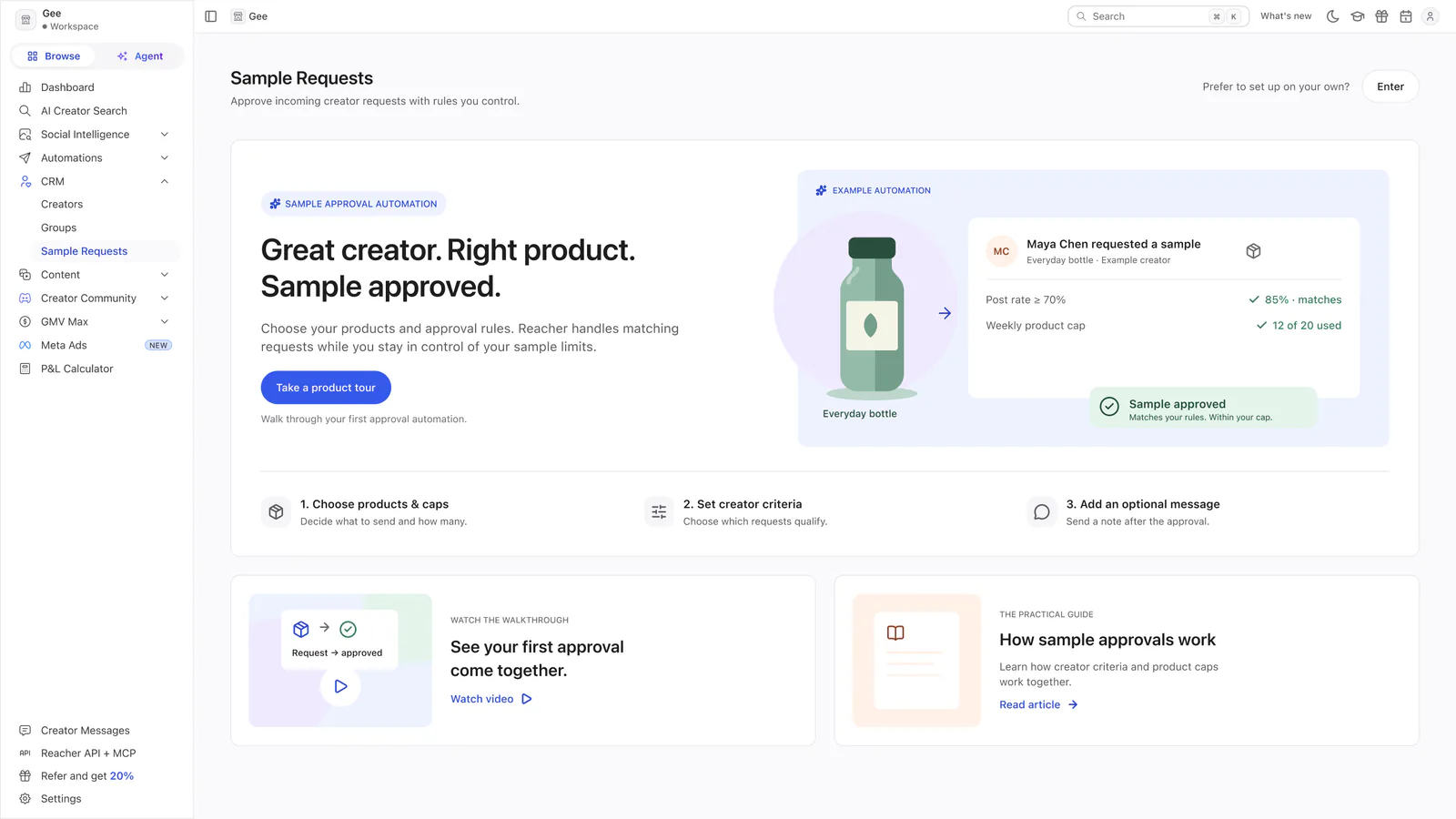Click the Take a product tour button

[x=326, y=388]
